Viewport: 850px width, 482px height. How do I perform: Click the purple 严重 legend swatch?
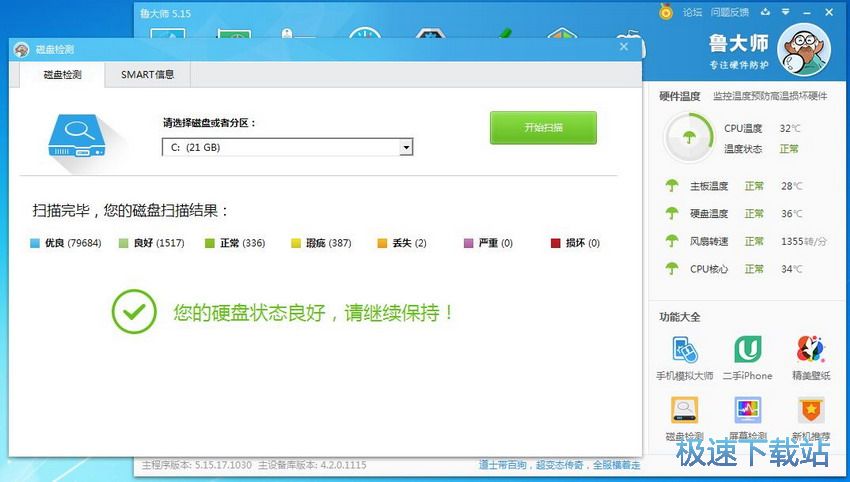click(x=469, y=243)
